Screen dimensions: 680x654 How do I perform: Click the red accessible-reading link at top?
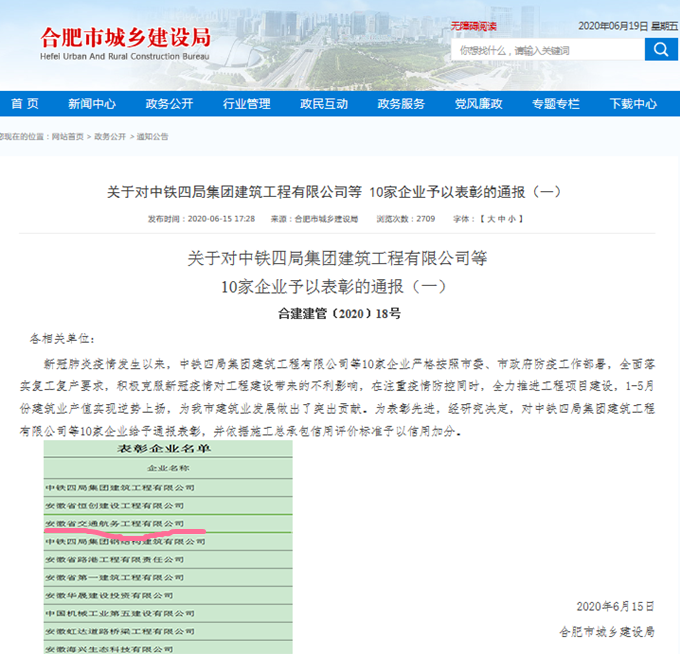coord(473,26)
